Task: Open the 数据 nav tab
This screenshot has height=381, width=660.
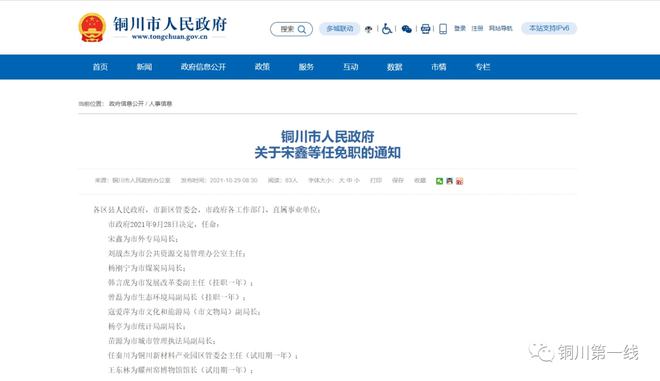Action: 395,67
